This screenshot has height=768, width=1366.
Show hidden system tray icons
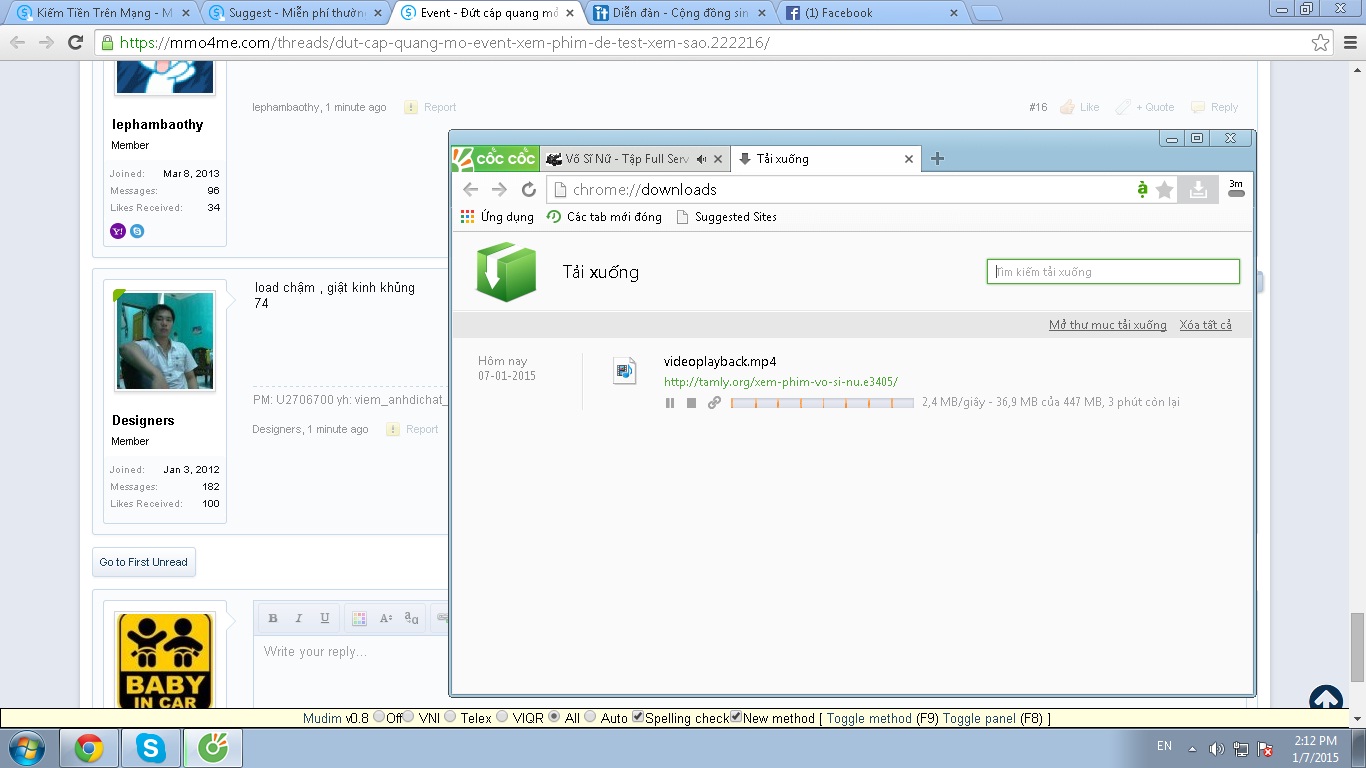point(1192,749)
